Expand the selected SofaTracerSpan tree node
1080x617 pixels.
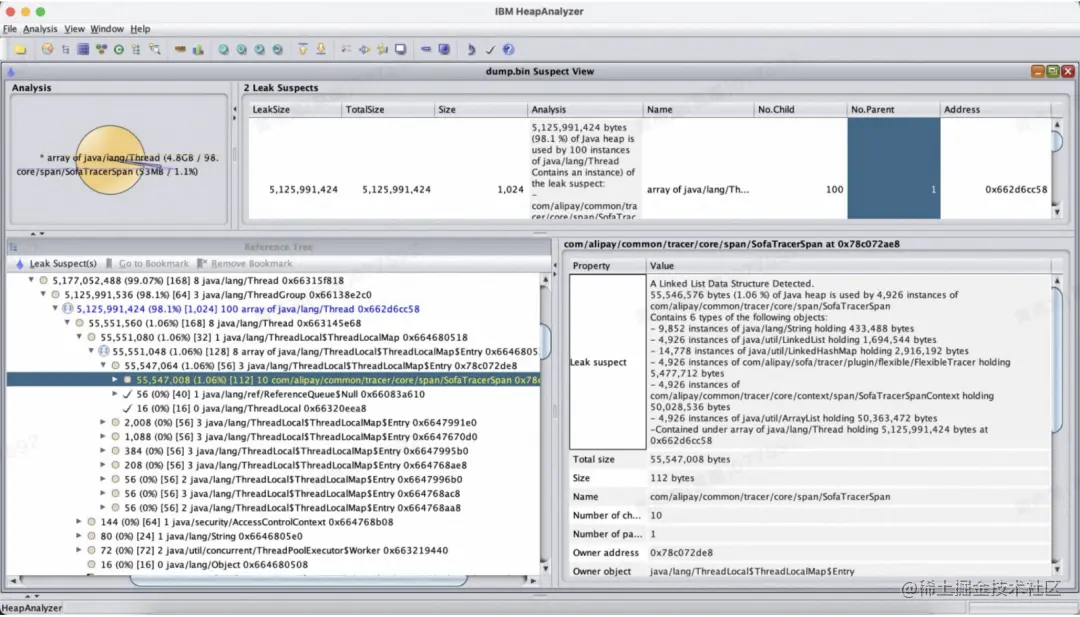coord(116,379)
